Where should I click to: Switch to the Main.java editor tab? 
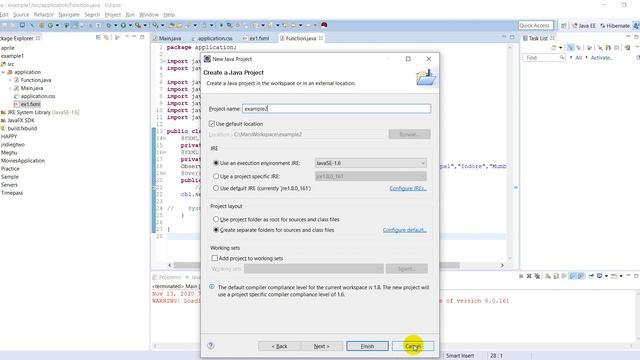pyautogui.click(x=168, y=38)
